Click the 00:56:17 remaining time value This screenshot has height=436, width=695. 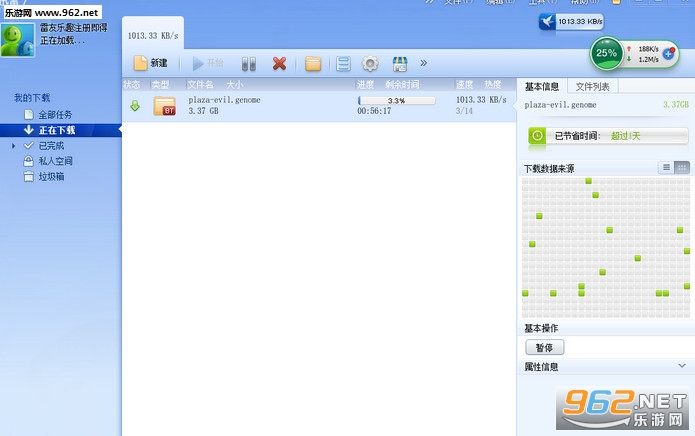click(374, 111)
